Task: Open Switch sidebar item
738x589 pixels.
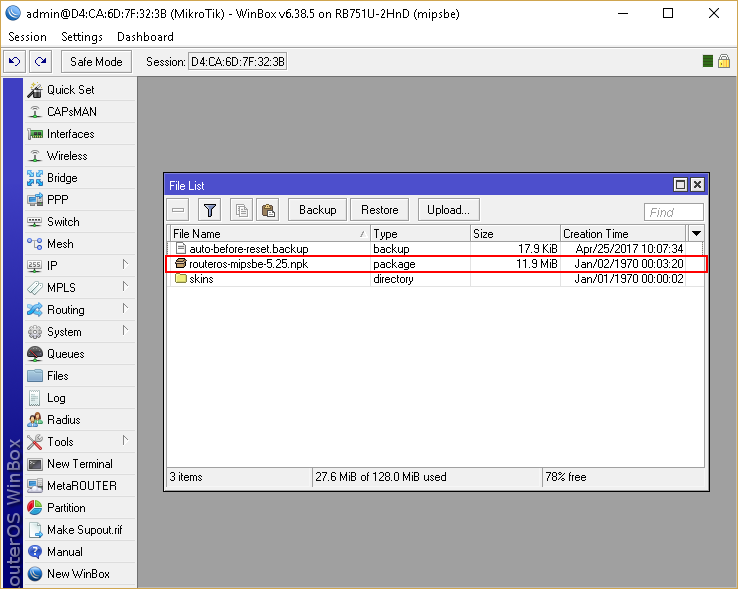Action: pyautogui.click(x=80, y=222)
